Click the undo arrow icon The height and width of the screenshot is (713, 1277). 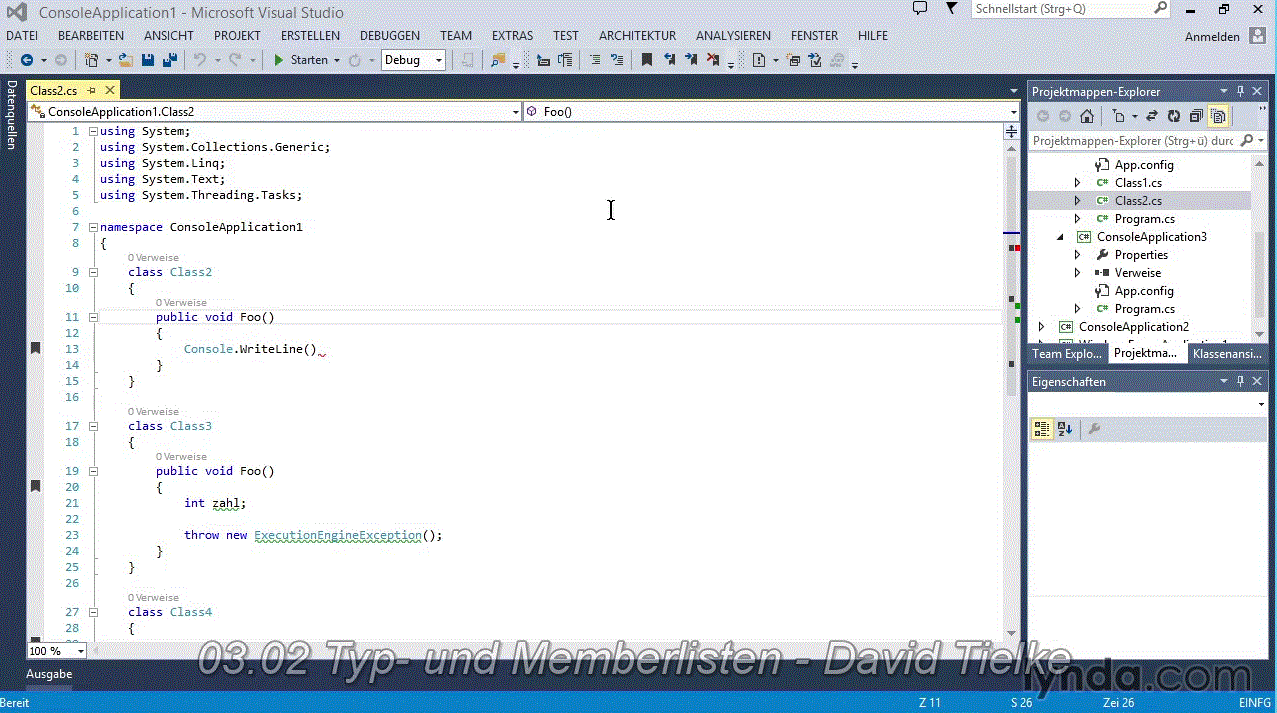click(199, 60)
